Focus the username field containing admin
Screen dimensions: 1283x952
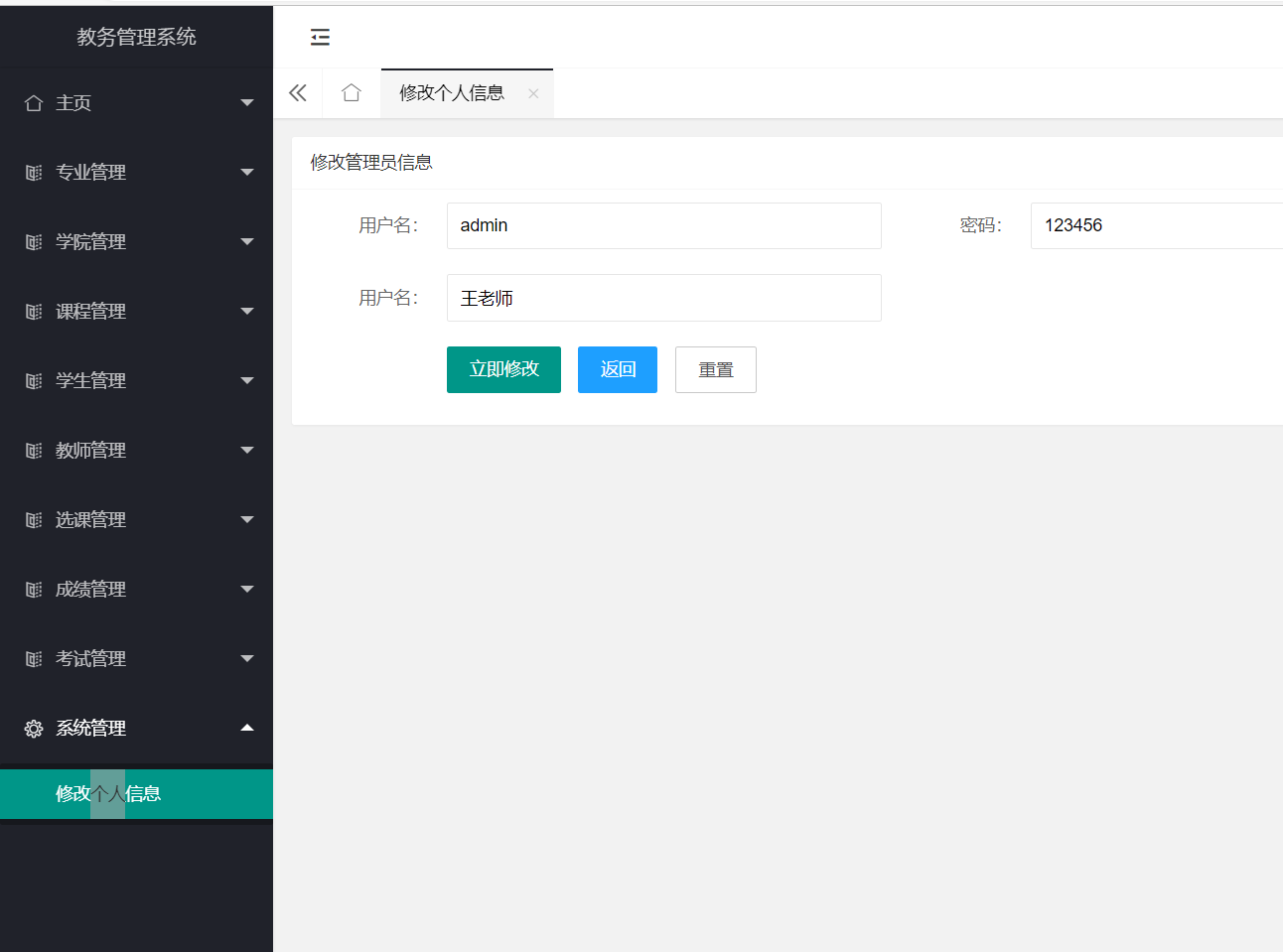click(664, 225)
